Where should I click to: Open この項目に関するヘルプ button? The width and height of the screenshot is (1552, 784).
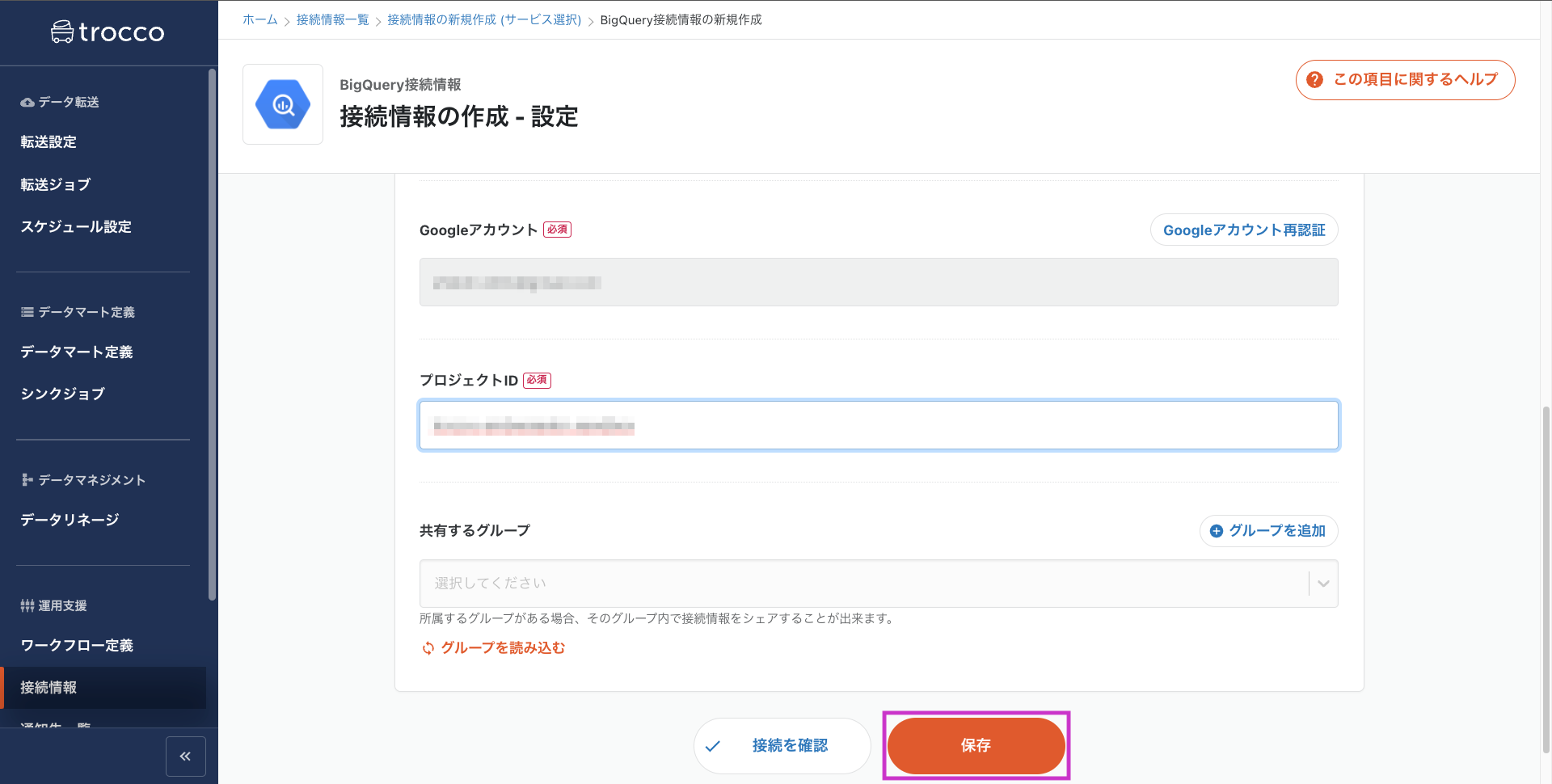[x=1405, y=80]
